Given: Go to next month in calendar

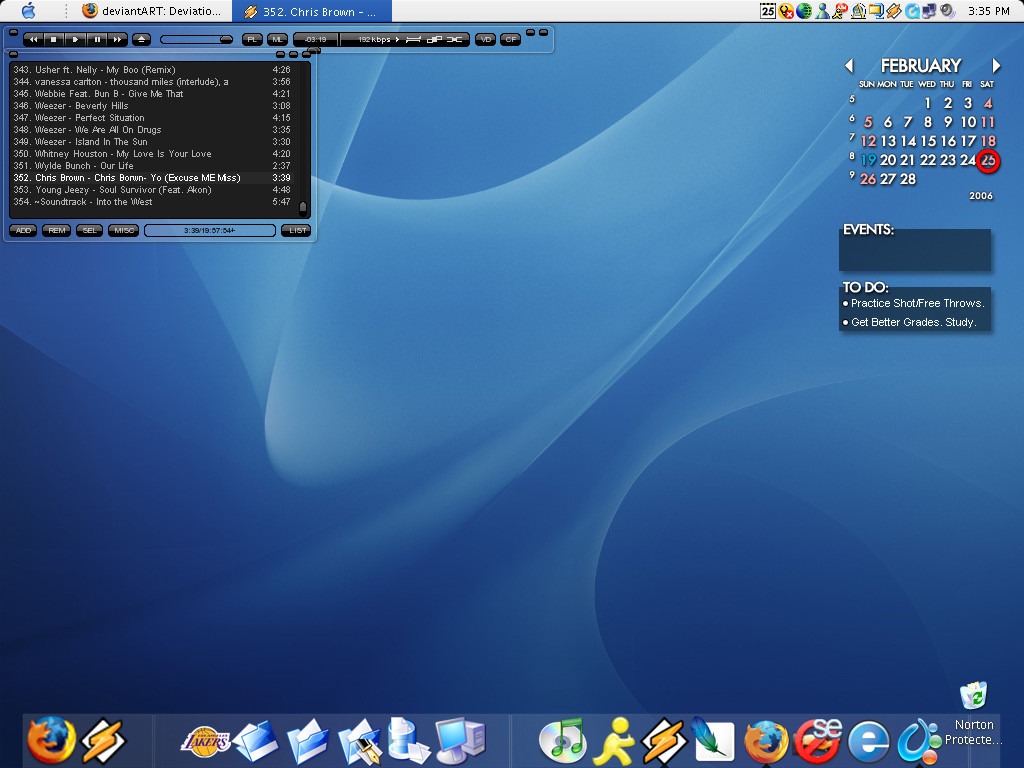Looking at the screenshot, I should coord(996,66).
